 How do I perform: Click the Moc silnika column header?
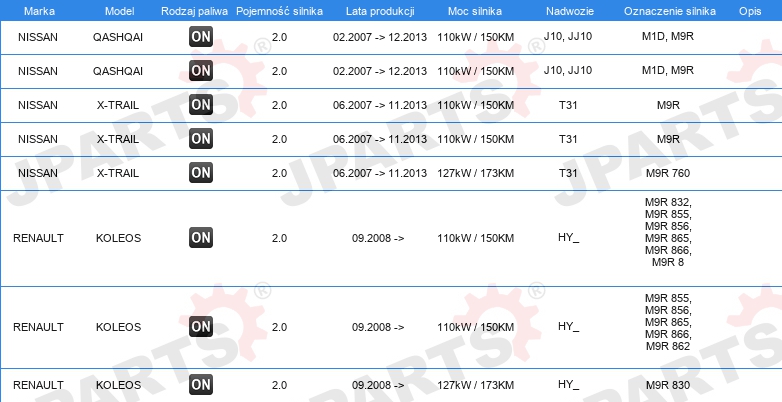pos(476,10)
